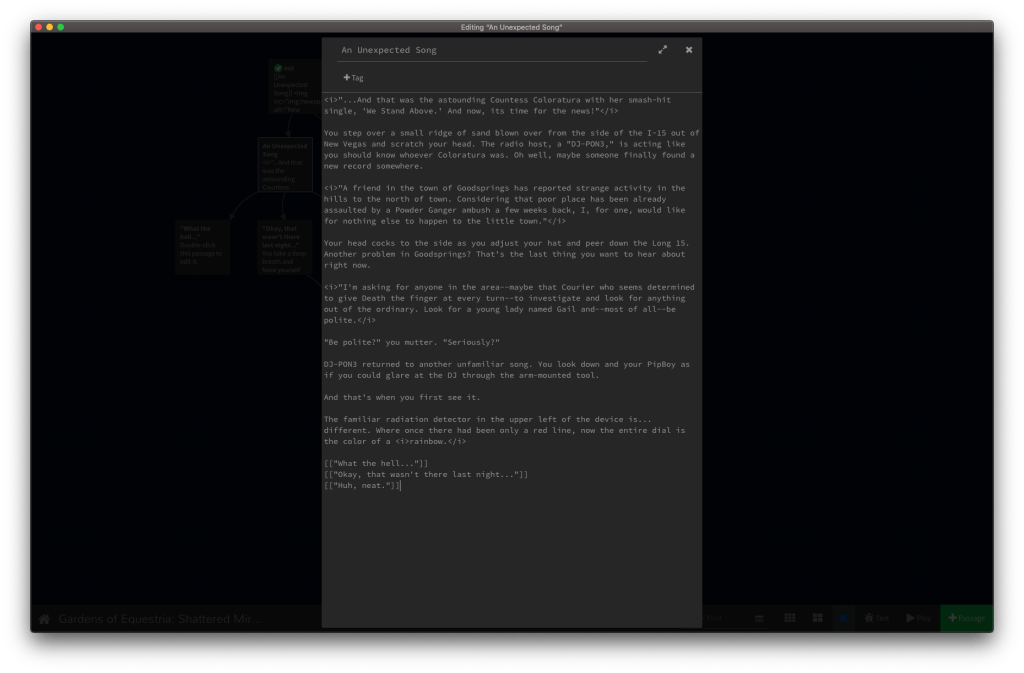The height and width of the screenshot is (673, 1024).
Task: Click the yellow macOS minimize window button
Action: (x=50, y=27)
